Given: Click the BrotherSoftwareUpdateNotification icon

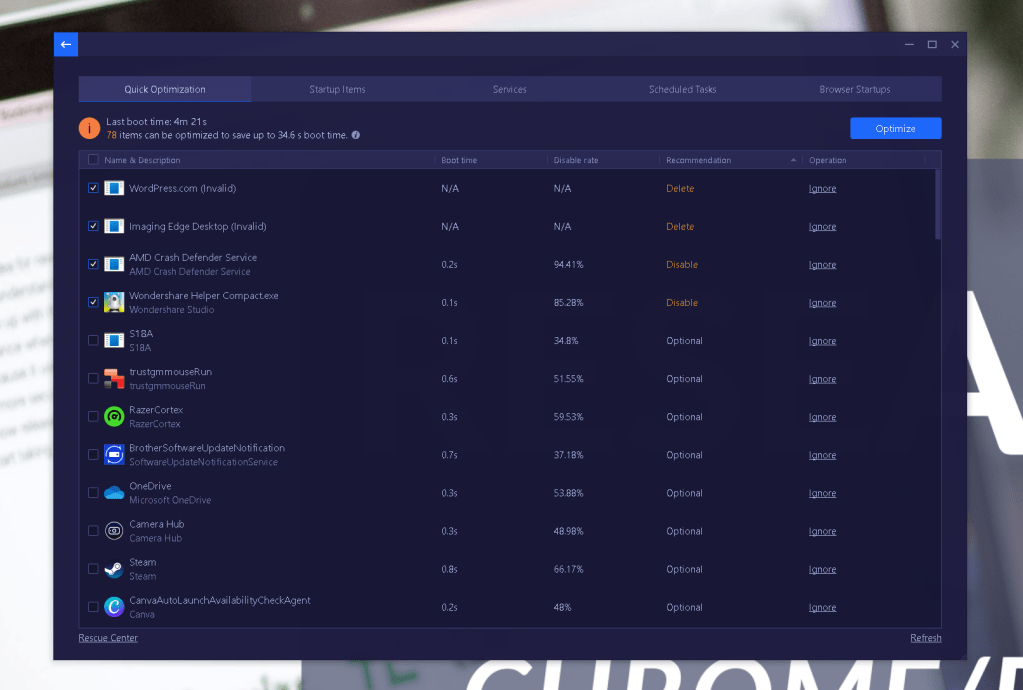Looking at the screenshot, I should (114, 455).
